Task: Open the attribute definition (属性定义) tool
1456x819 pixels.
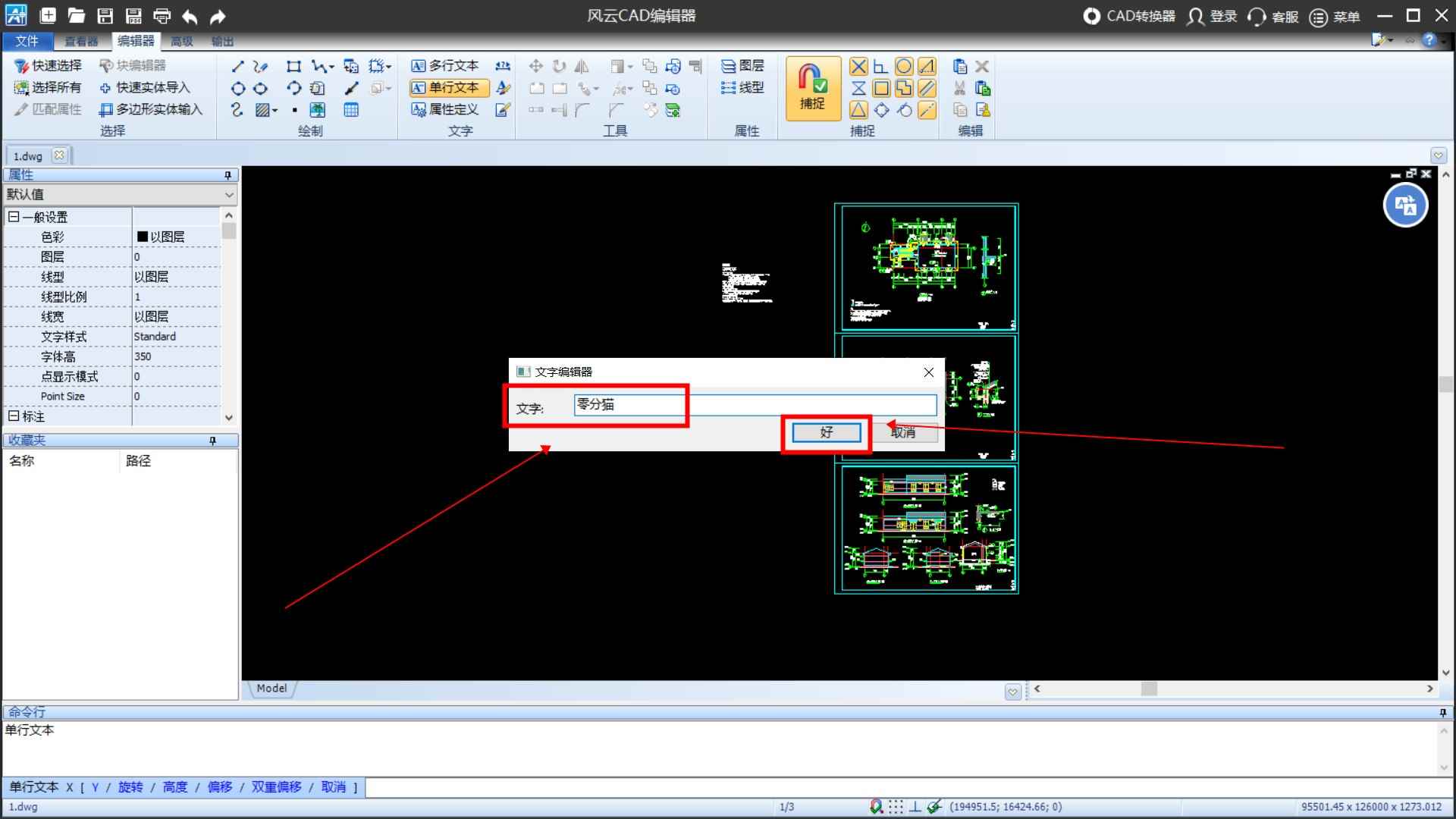Action: coord(445,110)
